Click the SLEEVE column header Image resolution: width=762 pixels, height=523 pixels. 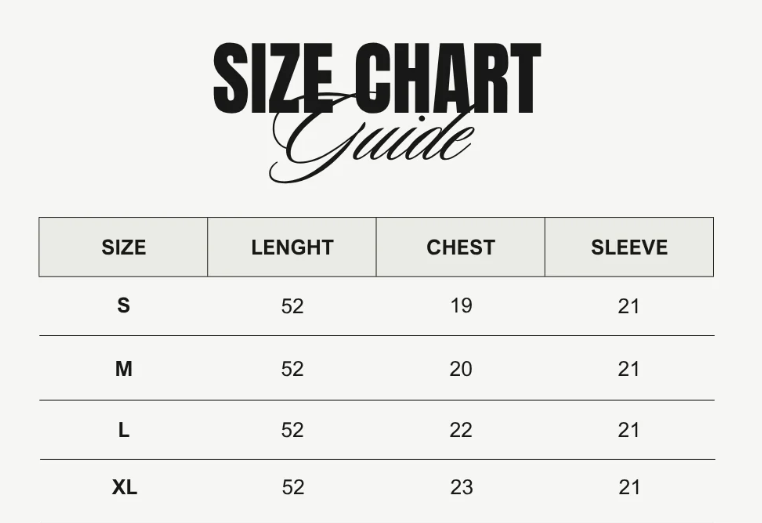[x=629, y=247]
